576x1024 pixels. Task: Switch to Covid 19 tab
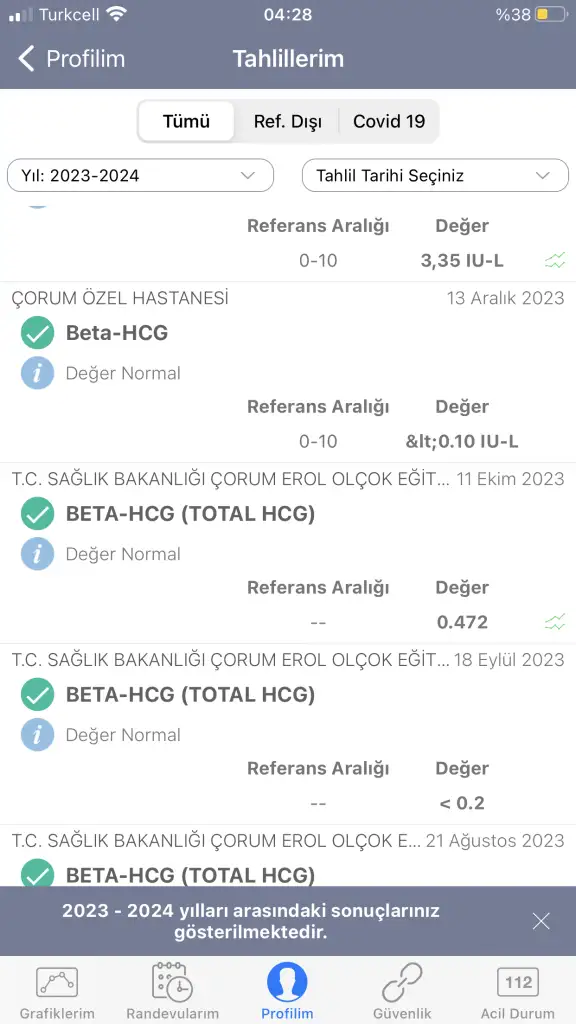click(389, 121)
